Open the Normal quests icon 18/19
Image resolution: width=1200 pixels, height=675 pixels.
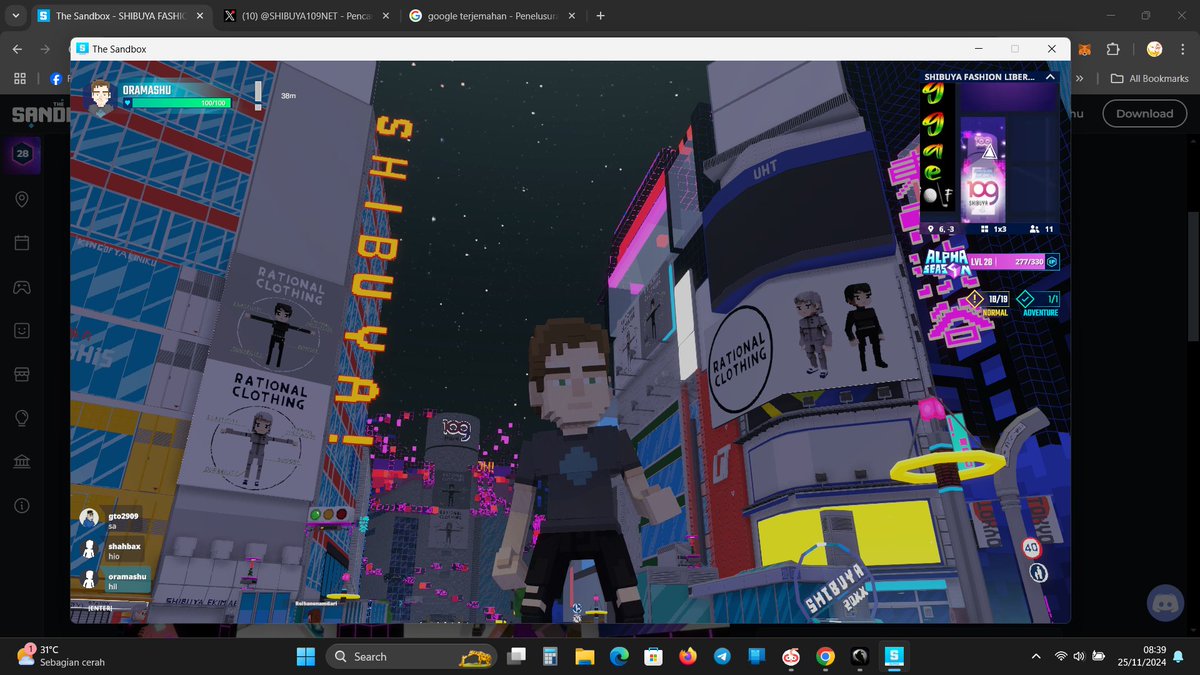975,299
